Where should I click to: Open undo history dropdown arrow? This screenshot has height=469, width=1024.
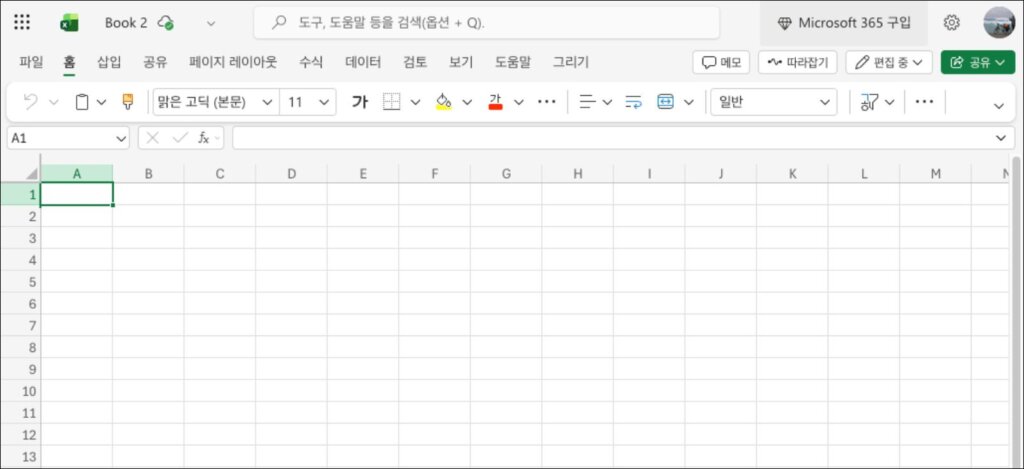point(54,103)
